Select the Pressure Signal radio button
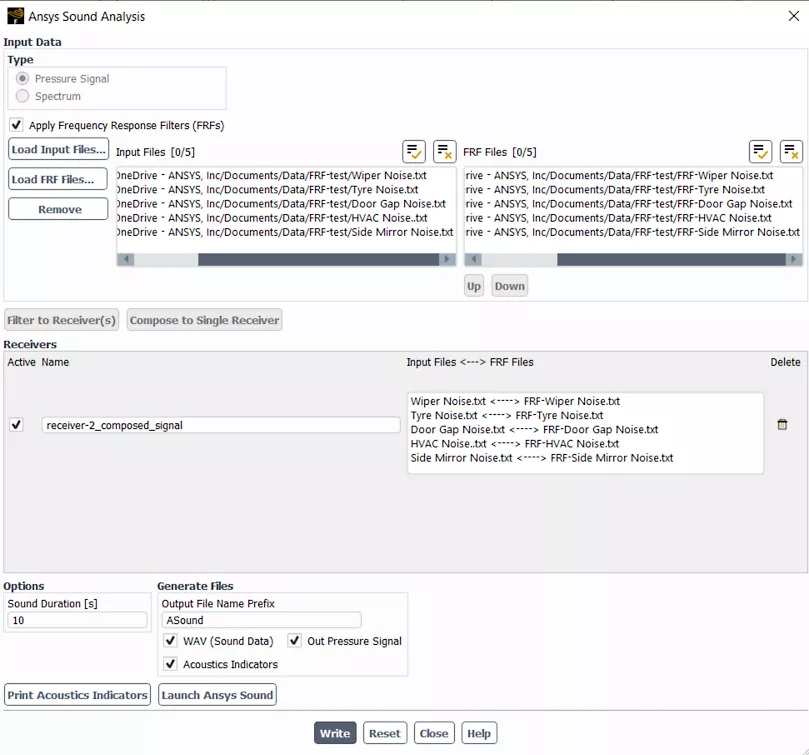The image size is (809, 755). [22, 78]
